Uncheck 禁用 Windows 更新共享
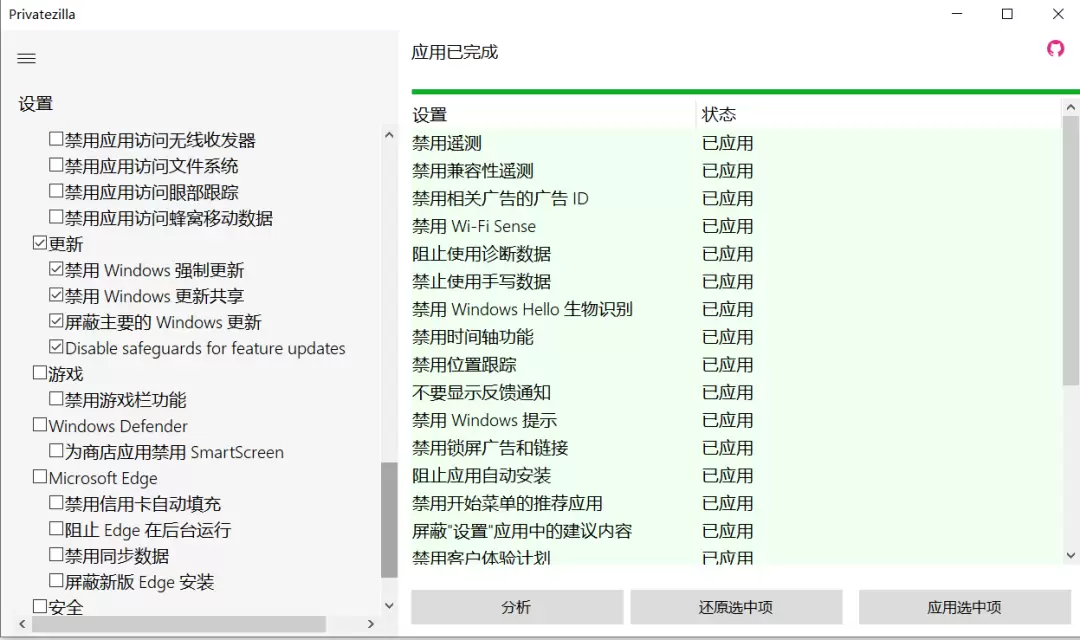 [x=56, y=295]
